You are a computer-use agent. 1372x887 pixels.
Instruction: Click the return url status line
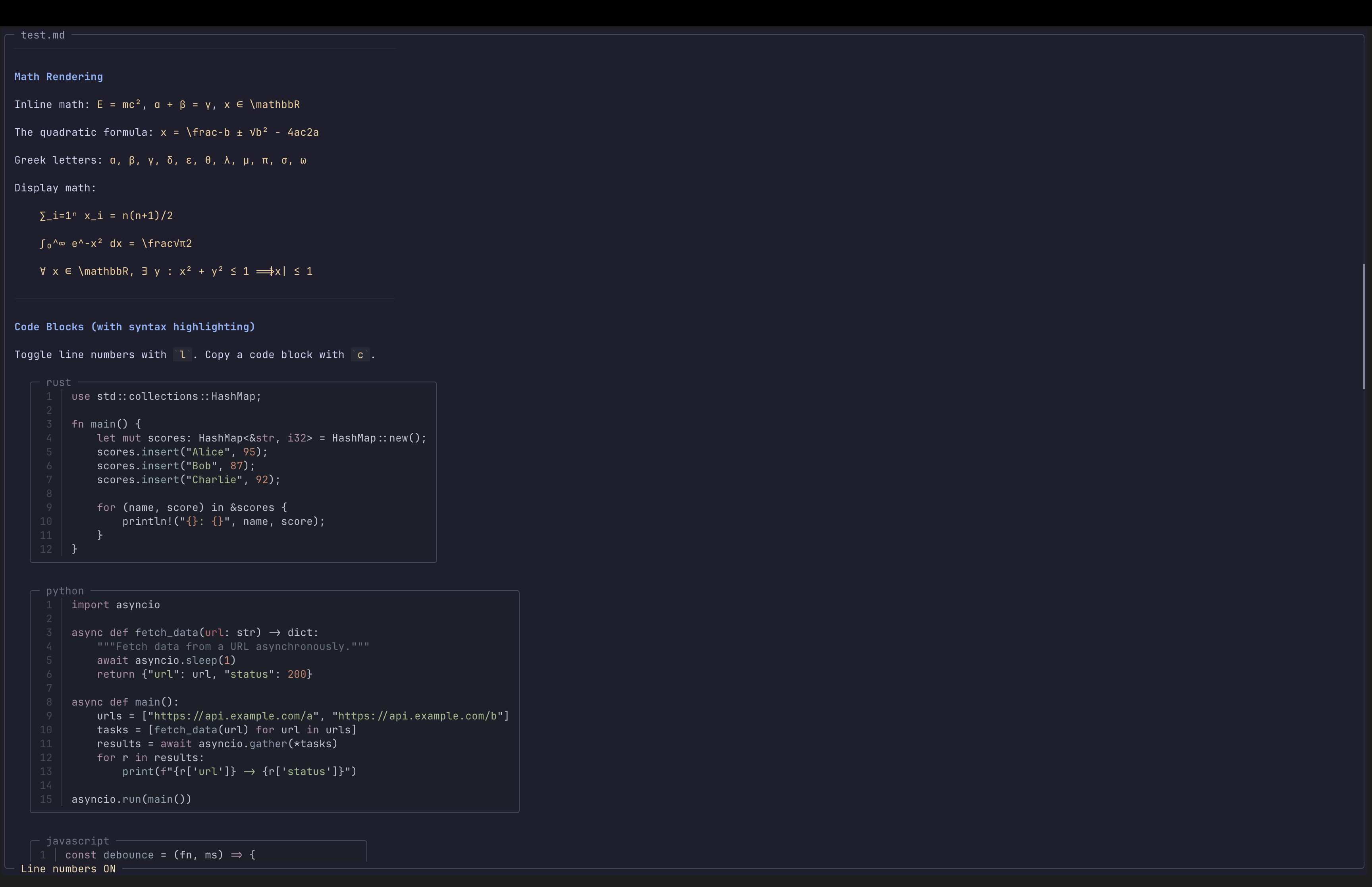pyautogui.click(x=205, y=674)
